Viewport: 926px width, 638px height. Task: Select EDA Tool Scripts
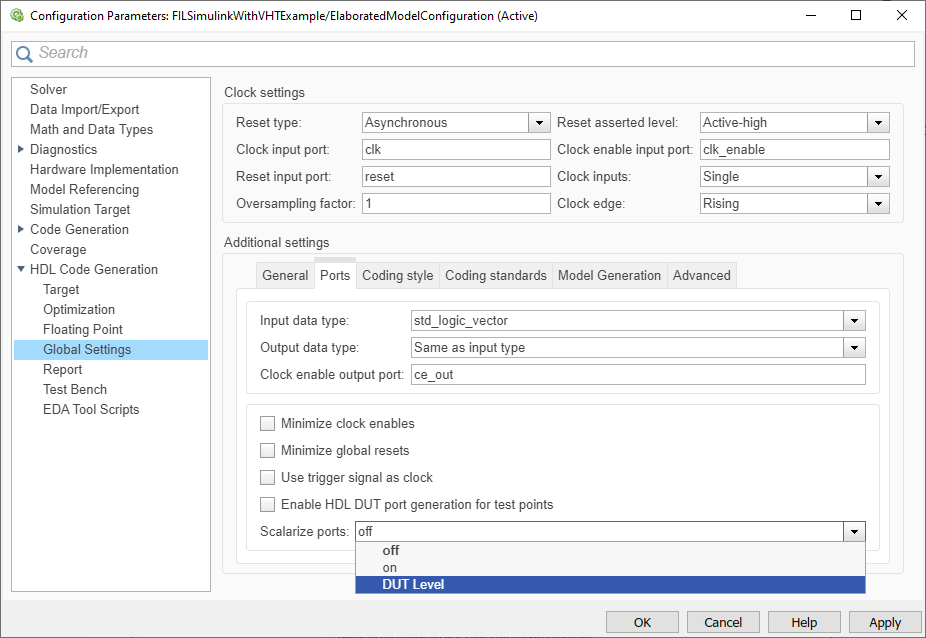91,409
